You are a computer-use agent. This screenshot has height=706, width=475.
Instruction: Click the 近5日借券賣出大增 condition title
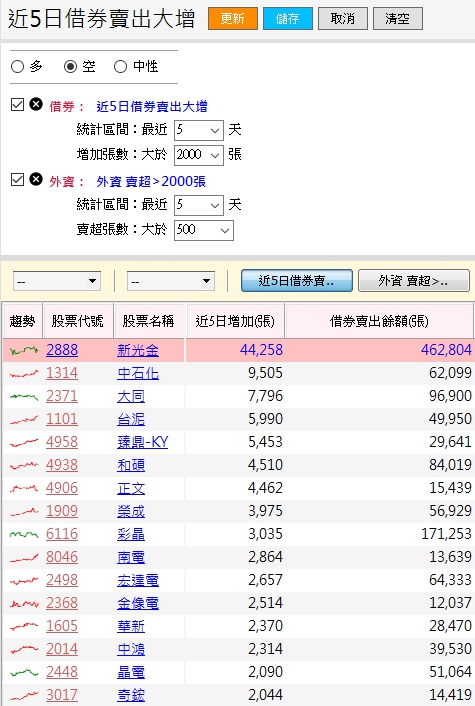[x=152, y=106]
